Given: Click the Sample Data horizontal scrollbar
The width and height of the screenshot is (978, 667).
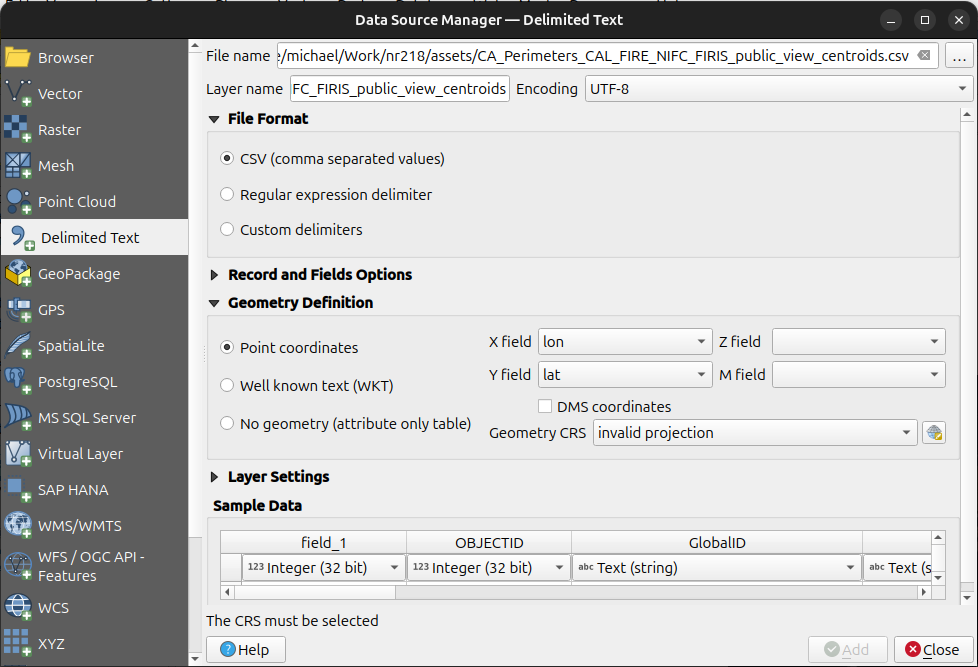Looking at the screenshot, I should (x=580, y=591).
